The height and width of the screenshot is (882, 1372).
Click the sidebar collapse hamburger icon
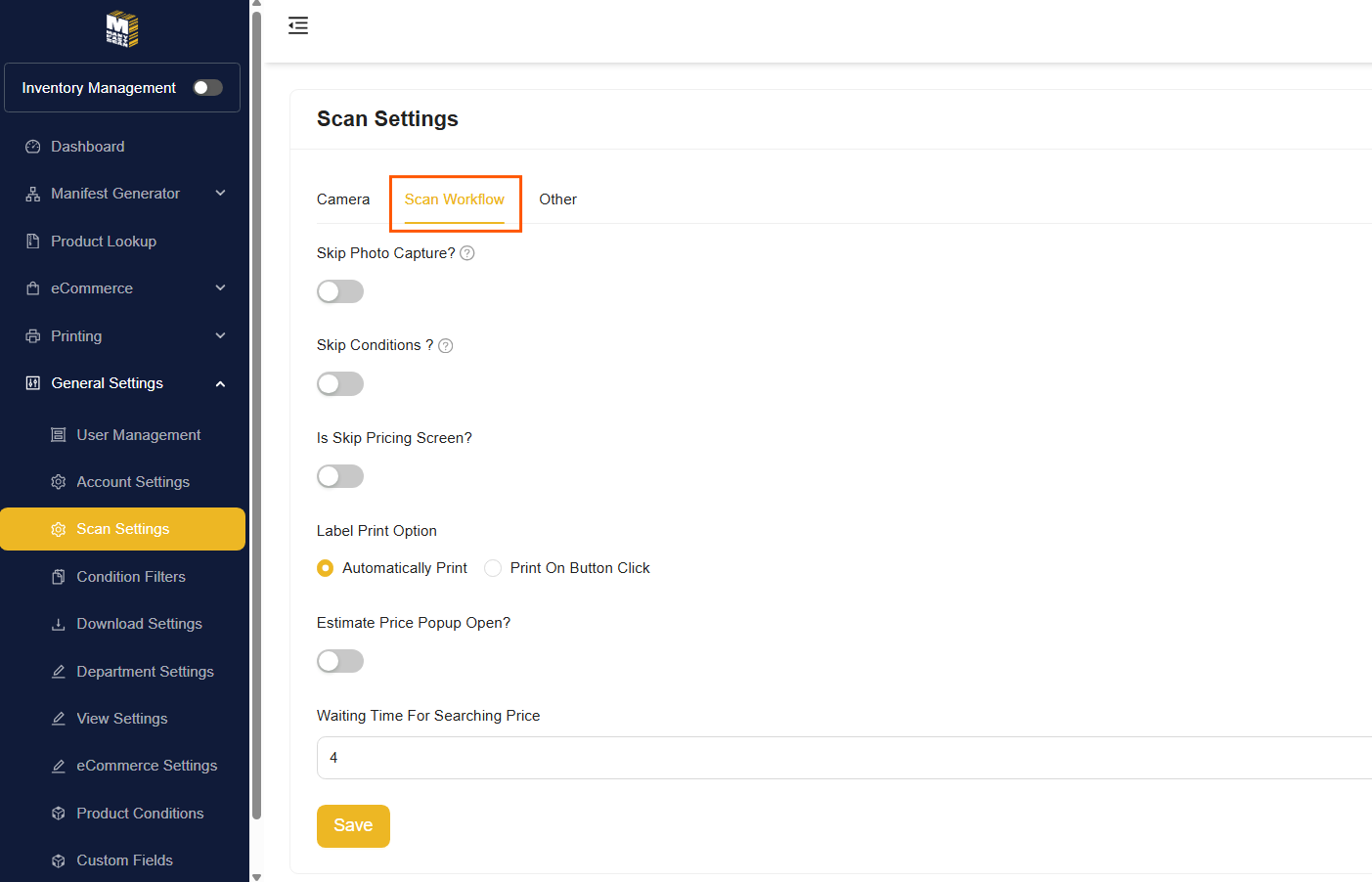point(298,25)
